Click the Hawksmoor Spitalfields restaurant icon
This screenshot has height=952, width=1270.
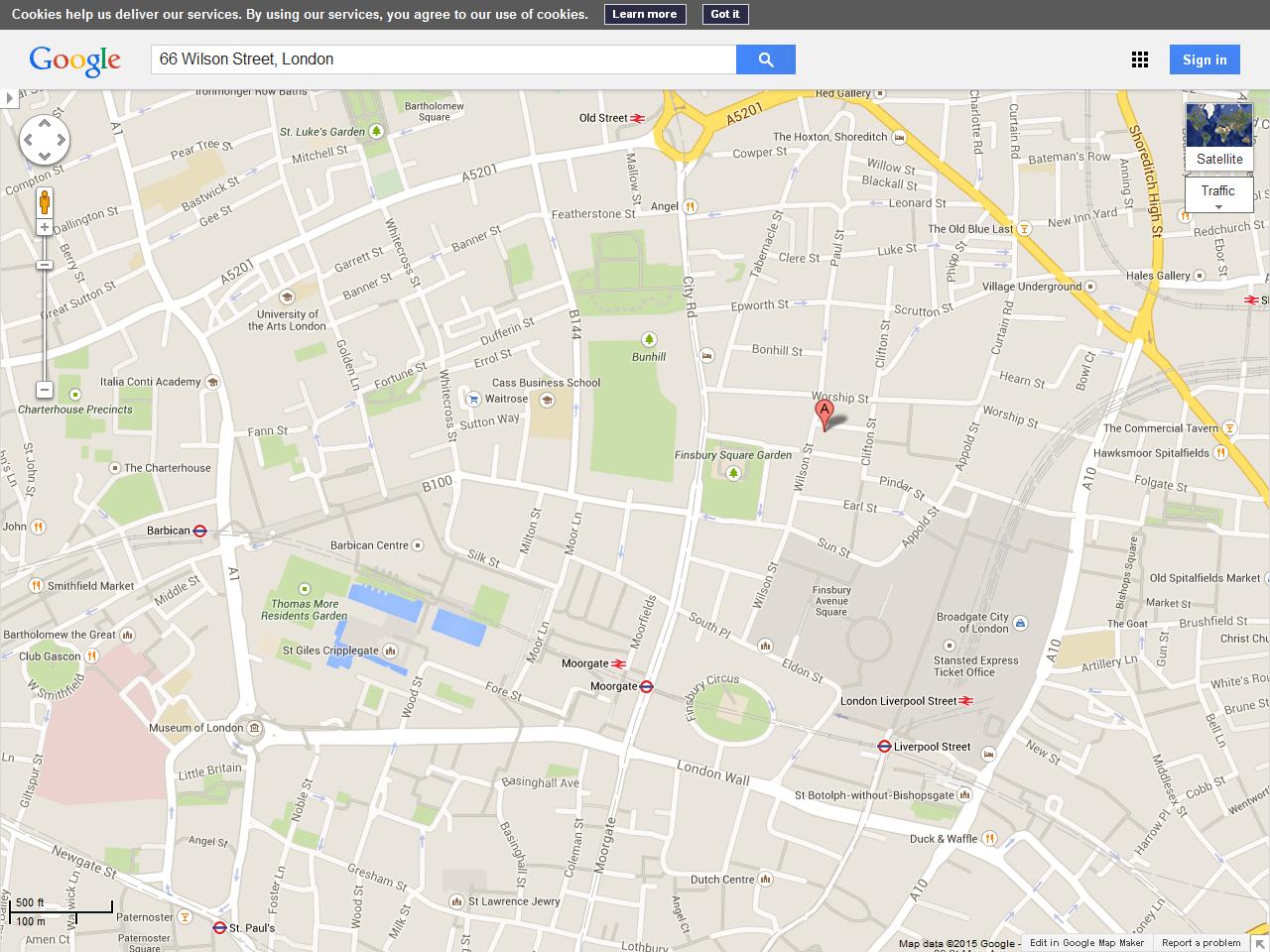[1221, 453]
